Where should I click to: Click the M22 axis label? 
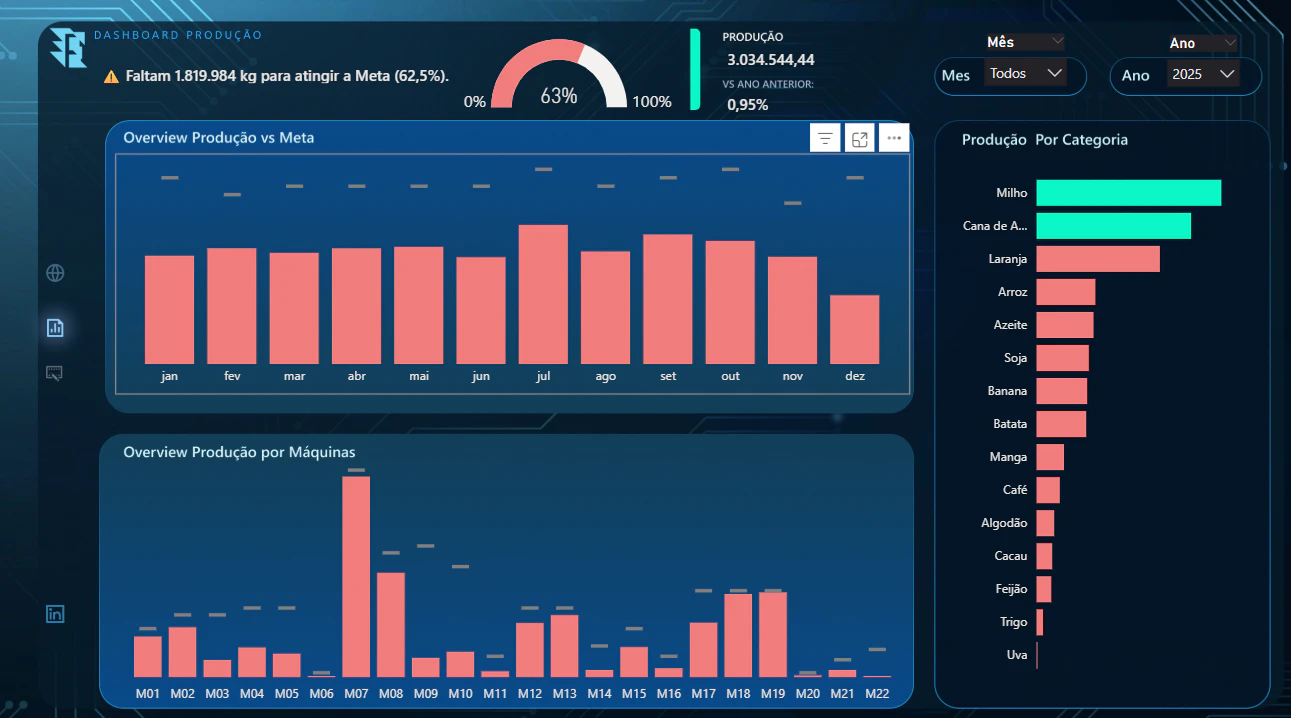tap(877, 693)
